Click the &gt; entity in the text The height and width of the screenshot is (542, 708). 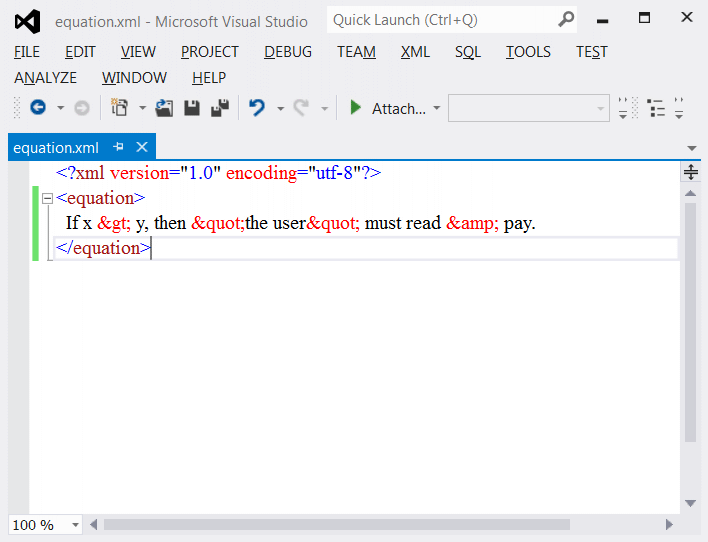114,223
